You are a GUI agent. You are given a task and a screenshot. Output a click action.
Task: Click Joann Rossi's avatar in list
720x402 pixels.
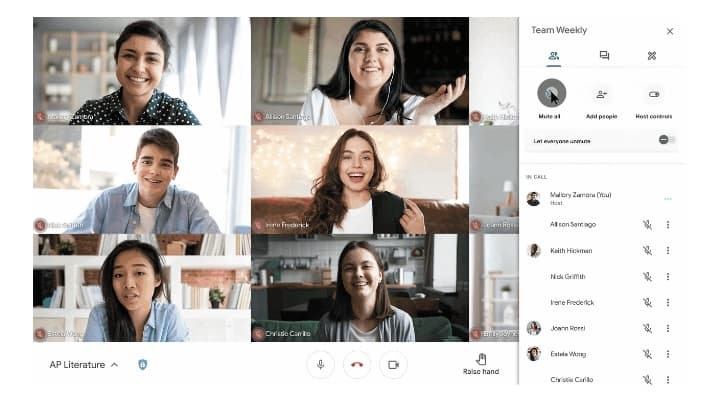534,328
